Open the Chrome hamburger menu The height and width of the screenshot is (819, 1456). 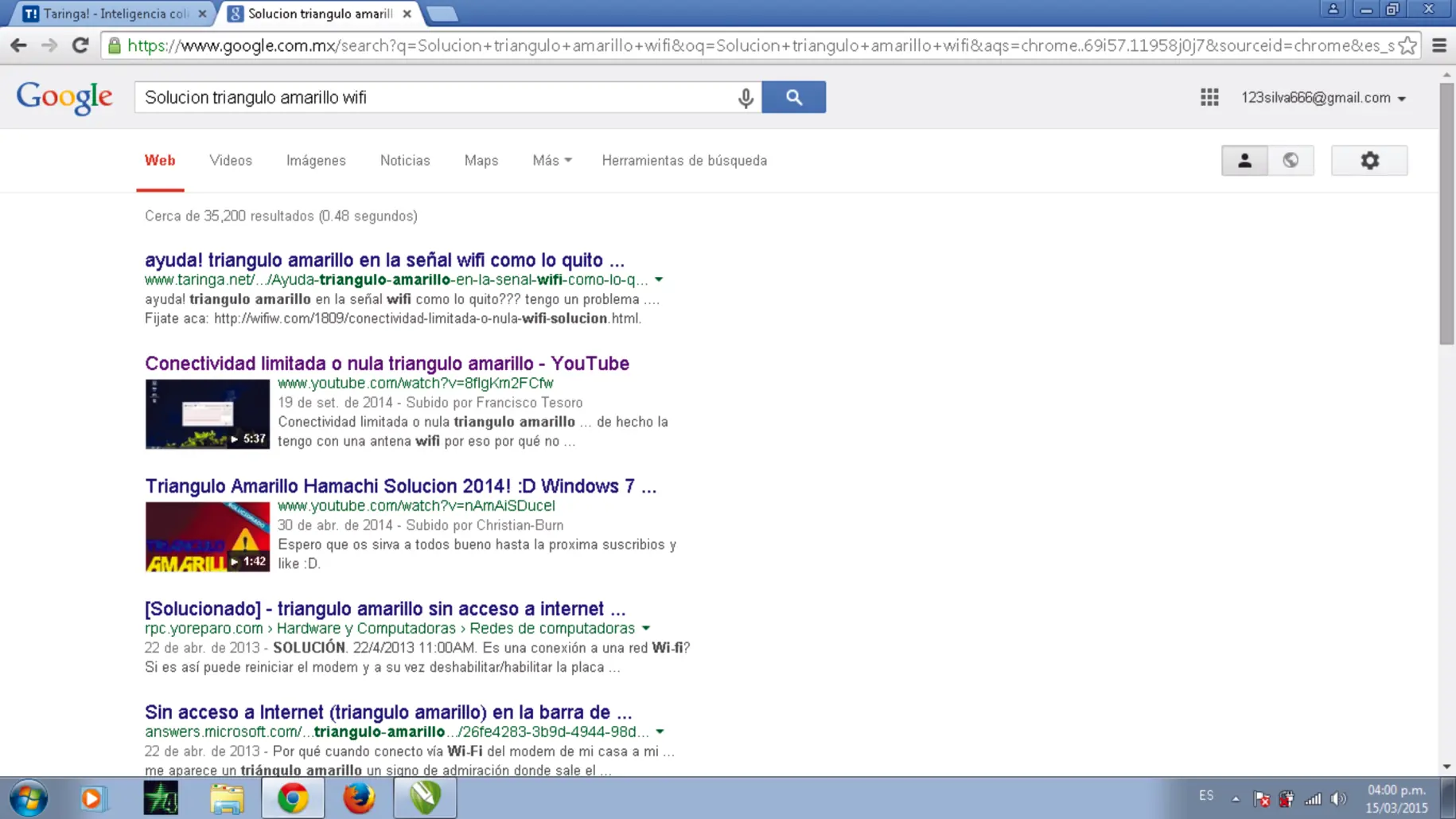tap(1438, 45)
